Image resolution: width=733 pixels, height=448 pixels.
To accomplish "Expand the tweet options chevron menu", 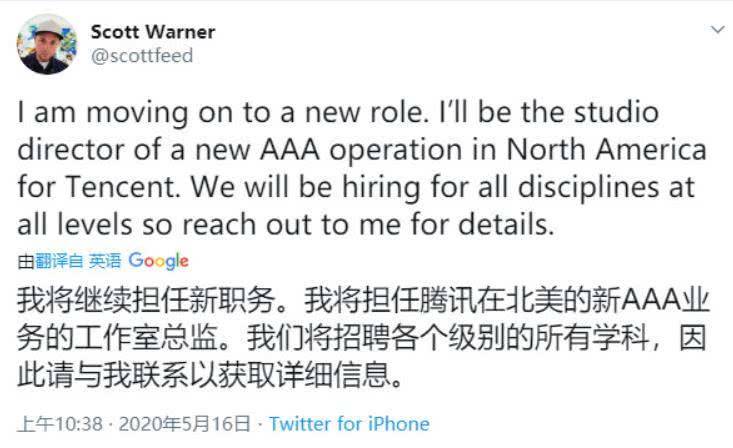I will click(717, 31).
